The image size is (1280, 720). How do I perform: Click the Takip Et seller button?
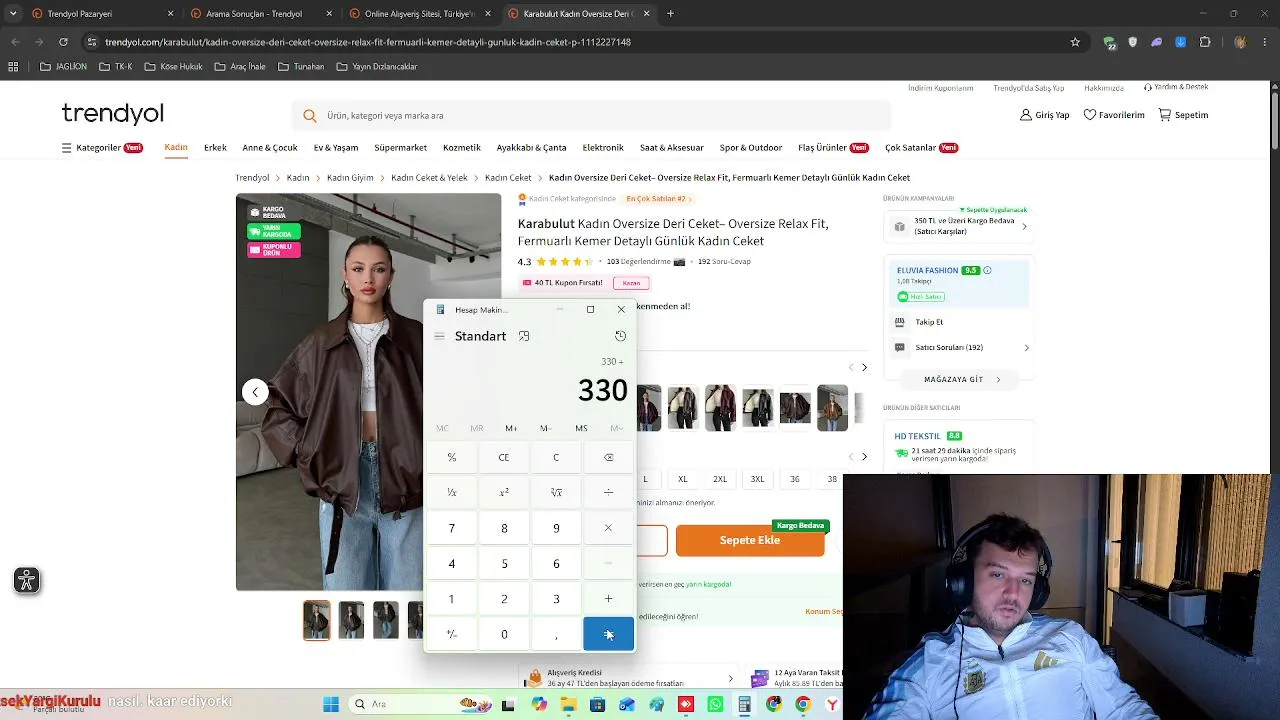(929, 322)
